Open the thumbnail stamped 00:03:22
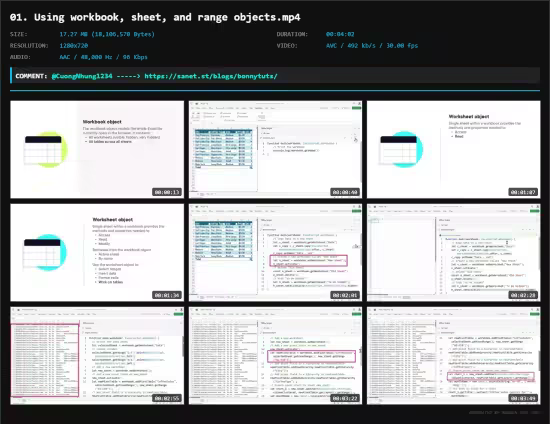The width and height of the screenshot is (550, 424). click(275, 356)
